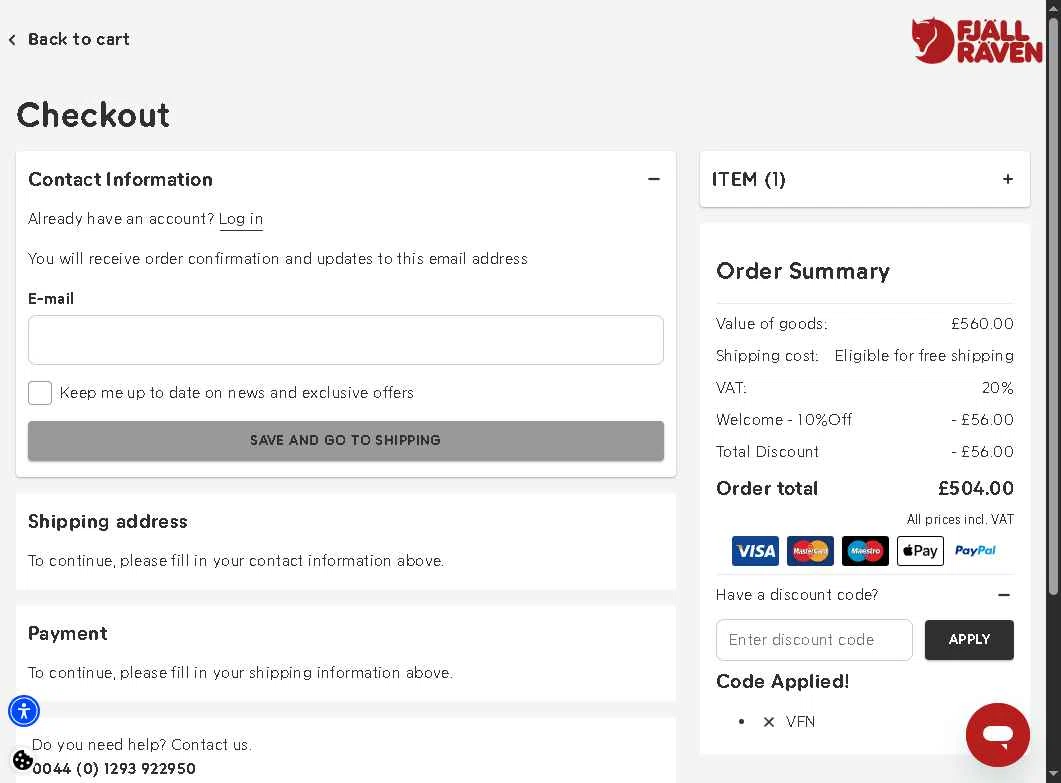Click the Code Applied! message
This screenshot has width=1061, height=783.
(782, 681)
